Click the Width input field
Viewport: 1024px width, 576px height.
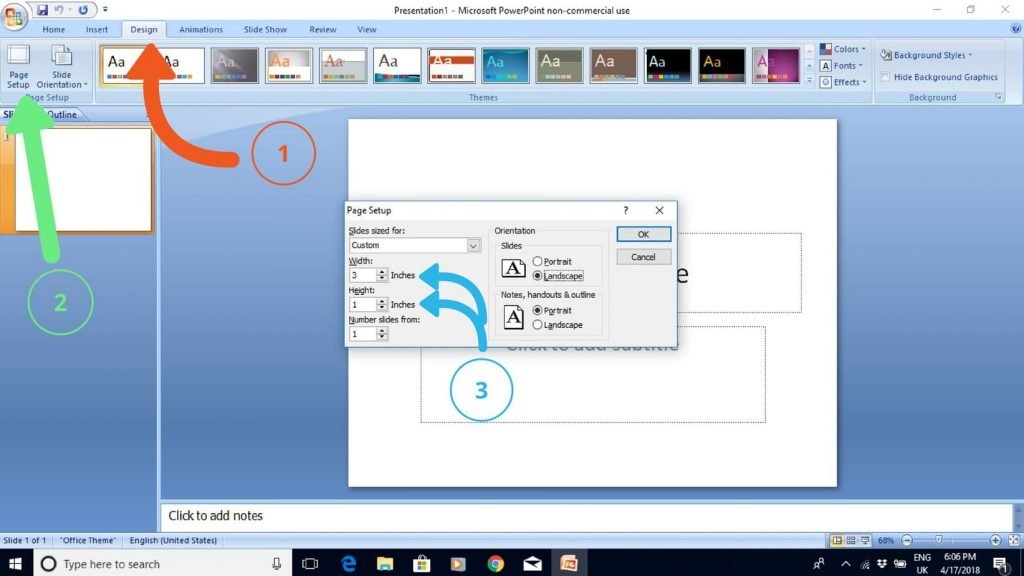coord(362,276)
